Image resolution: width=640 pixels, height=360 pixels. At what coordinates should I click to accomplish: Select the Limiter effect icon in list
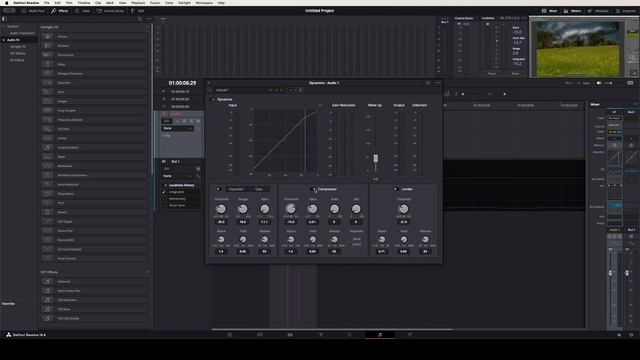coord(47,138)
